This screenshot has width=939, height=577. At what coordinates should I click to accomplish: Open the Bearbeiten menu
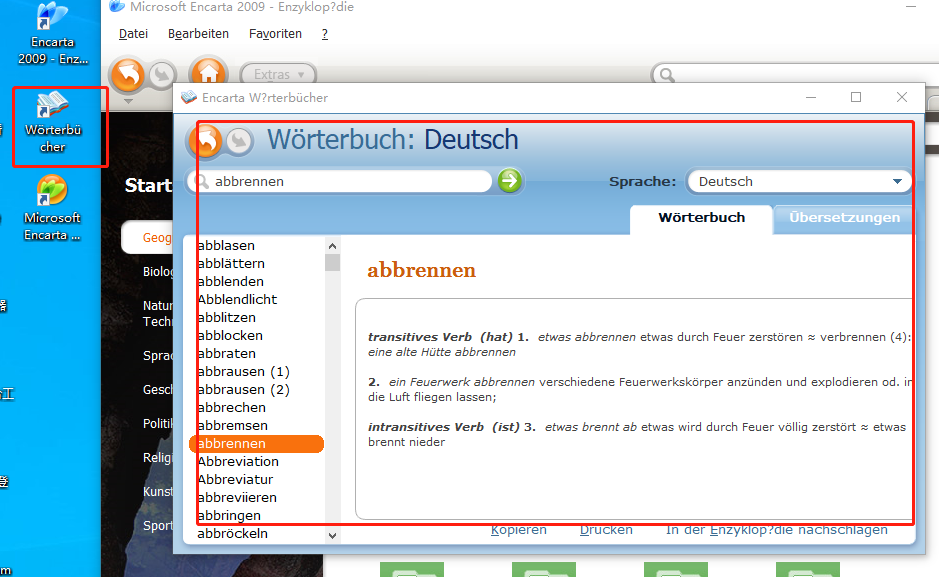coord(198,34)
